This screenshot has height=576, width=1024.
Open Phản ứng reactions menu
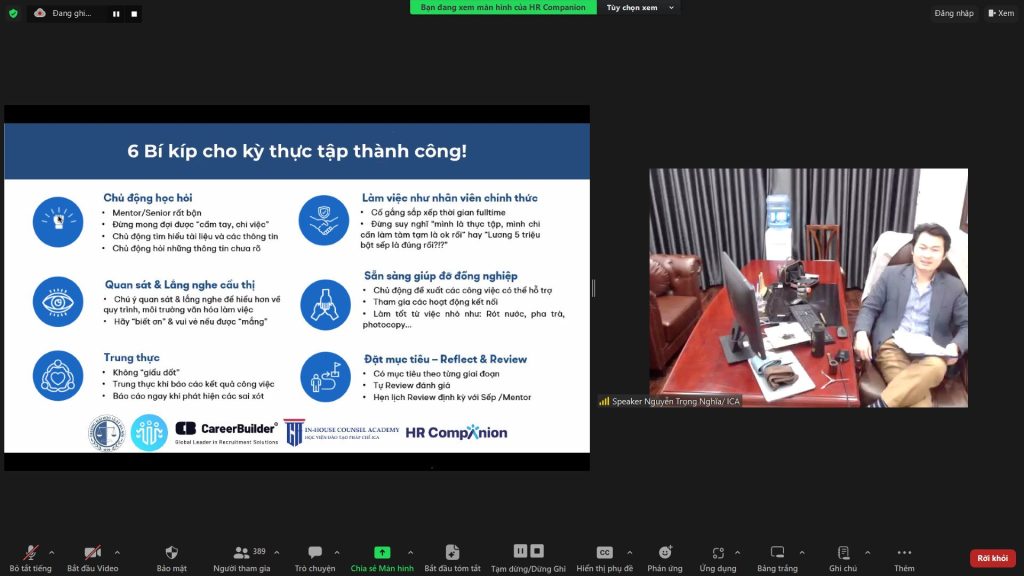pyautogui.click(x=665, y=553)
